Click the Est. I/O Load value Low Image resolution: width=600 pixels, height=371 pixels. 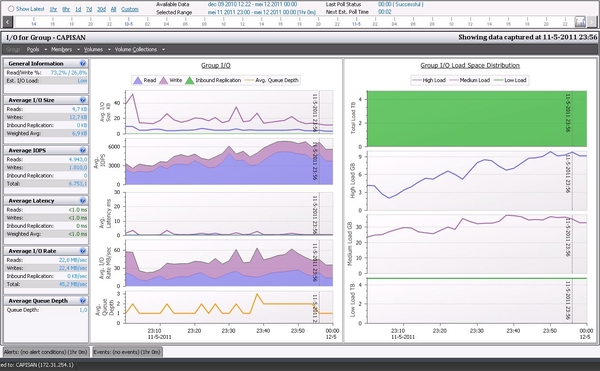point(82,81)
